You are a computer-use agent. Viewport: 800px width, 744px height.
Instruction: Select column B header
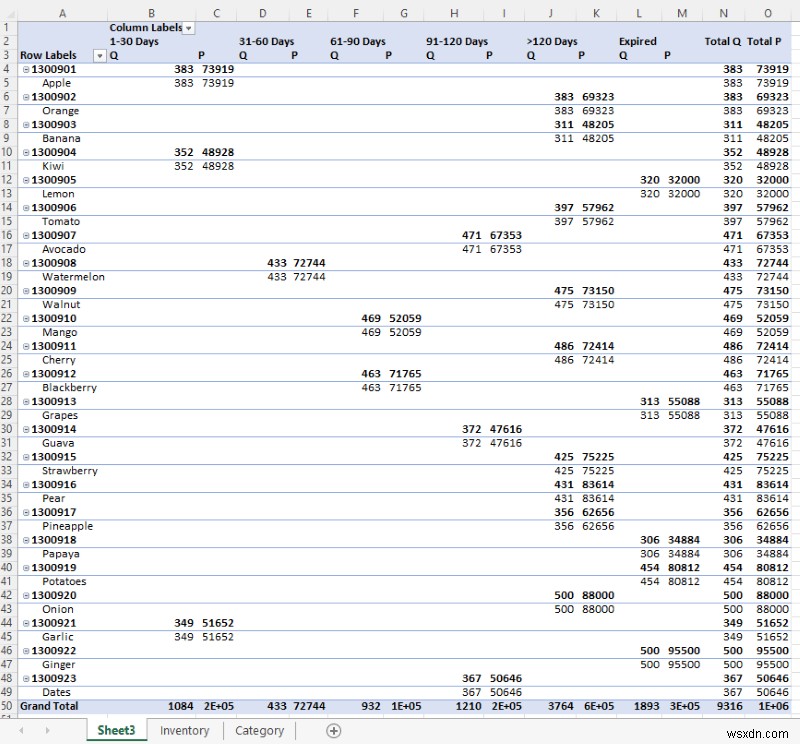click(x=152, y=13)
